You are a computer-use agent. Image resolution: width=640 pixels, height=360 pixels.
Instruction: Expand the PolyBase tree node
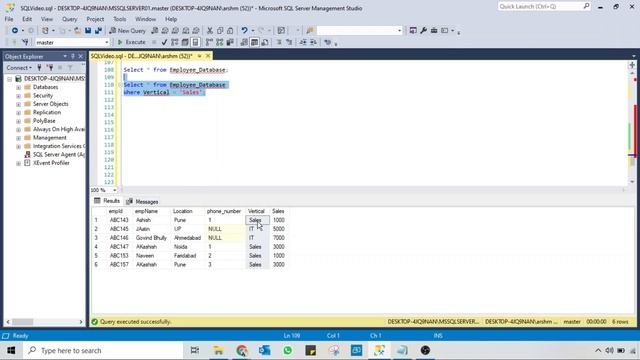point(18,121)
